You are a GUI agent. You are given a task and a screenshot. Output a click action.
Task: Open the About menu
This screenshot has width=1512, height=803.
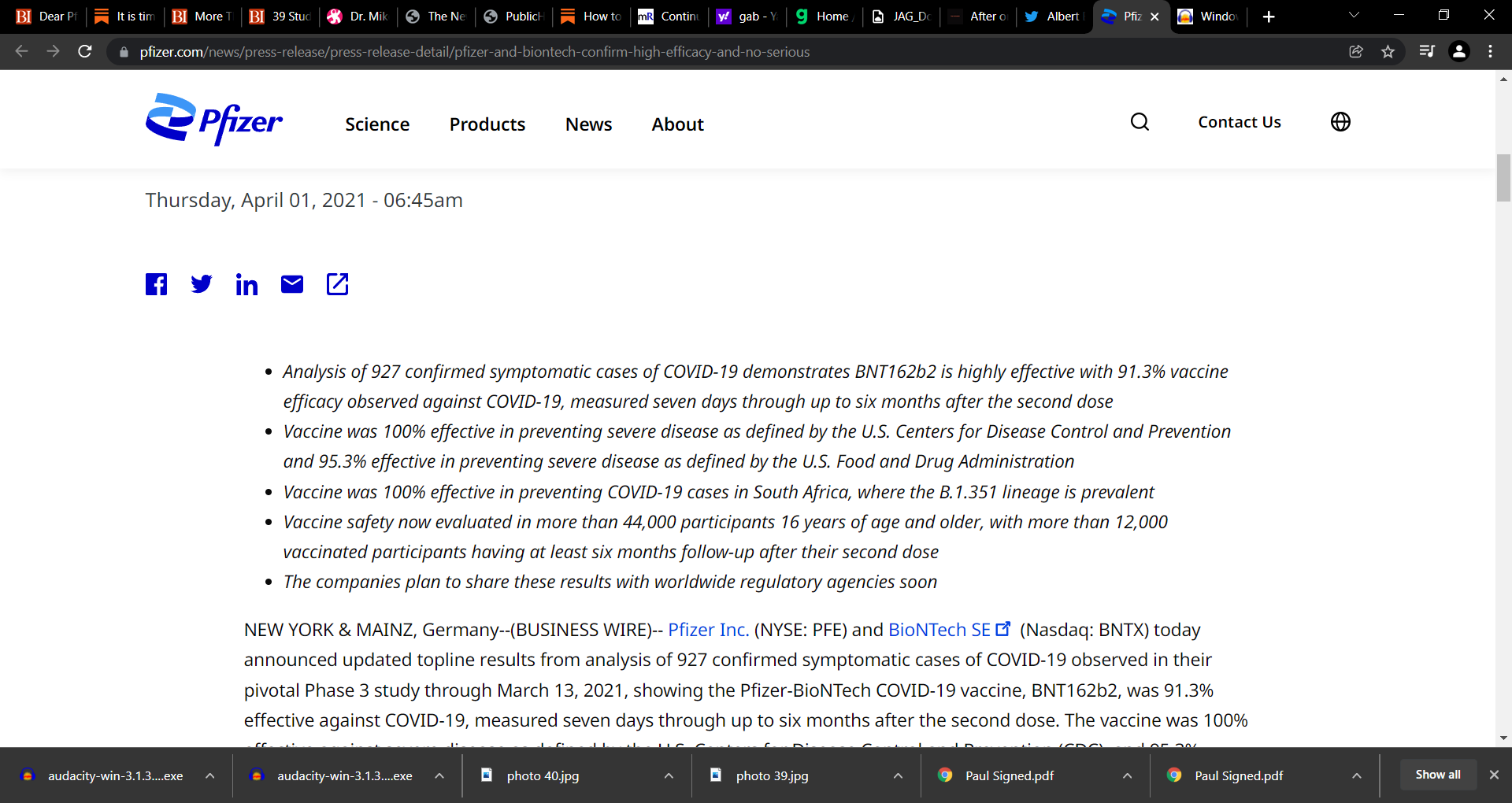[x=677, y=124]
